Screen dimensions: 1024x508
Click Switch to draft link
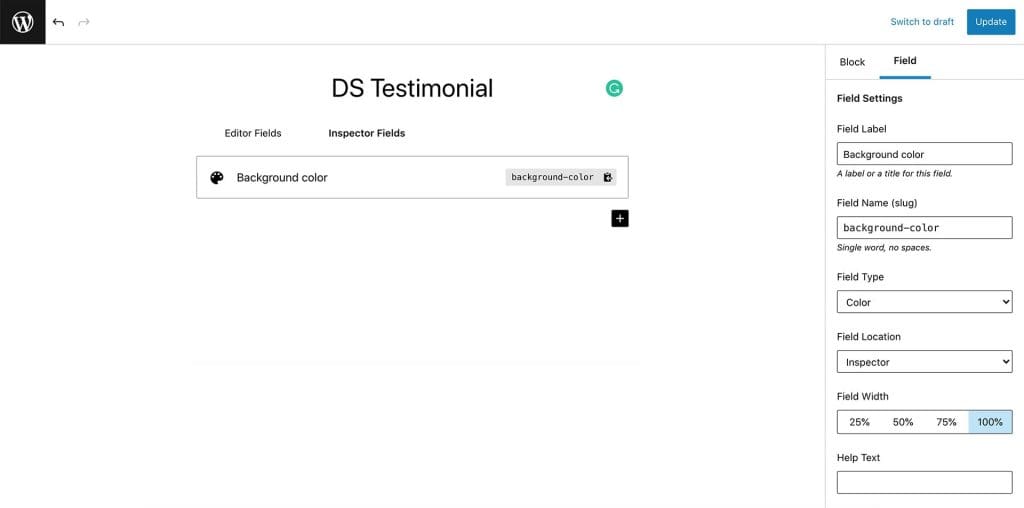(x=922, y=22)
